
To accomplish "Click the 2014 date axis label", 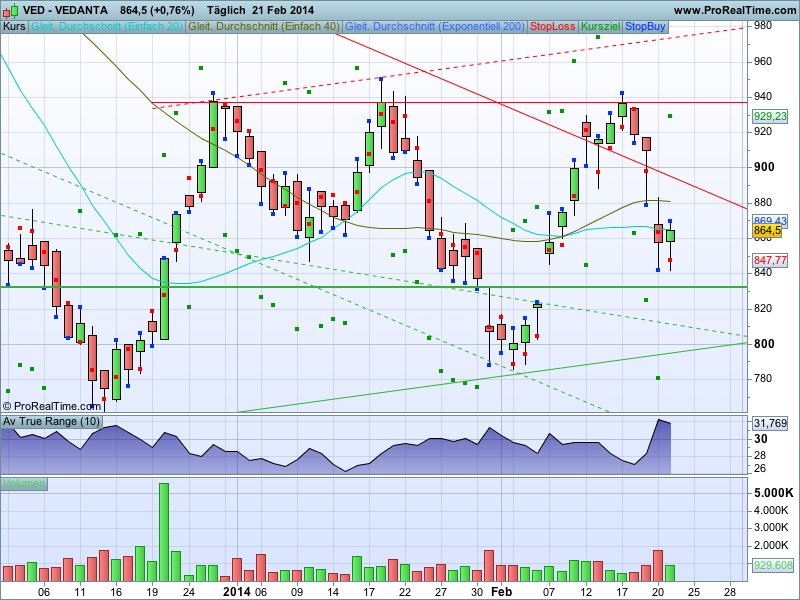I will tap(237, 592).
